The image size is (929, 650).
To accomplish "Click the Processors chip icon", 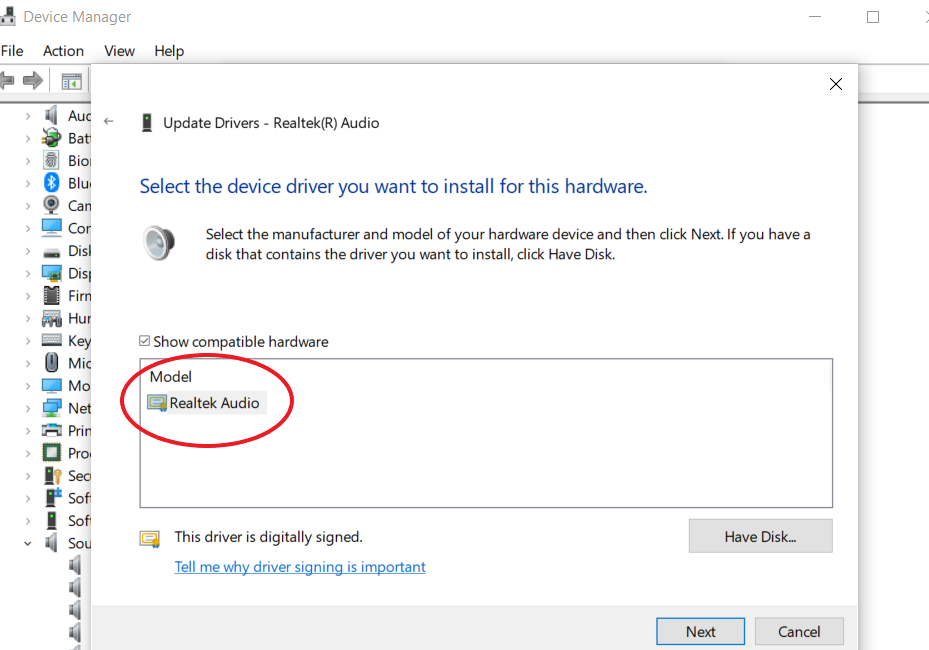I will 52,452.
